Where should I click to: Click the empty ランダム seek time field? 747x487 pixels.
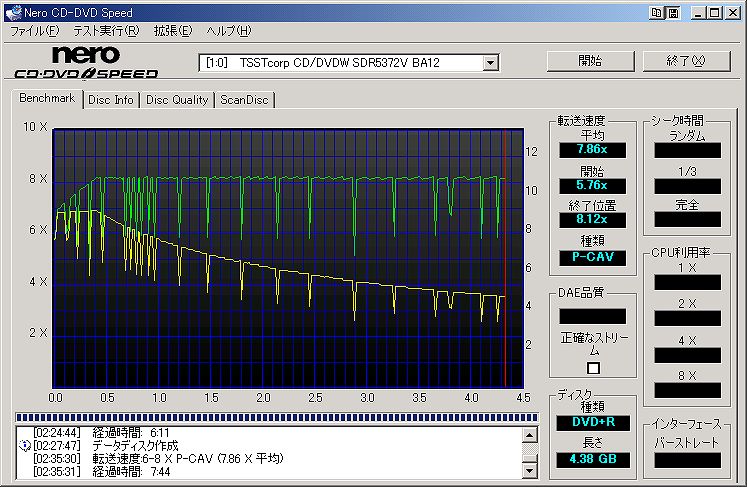(x=687, y=151)
